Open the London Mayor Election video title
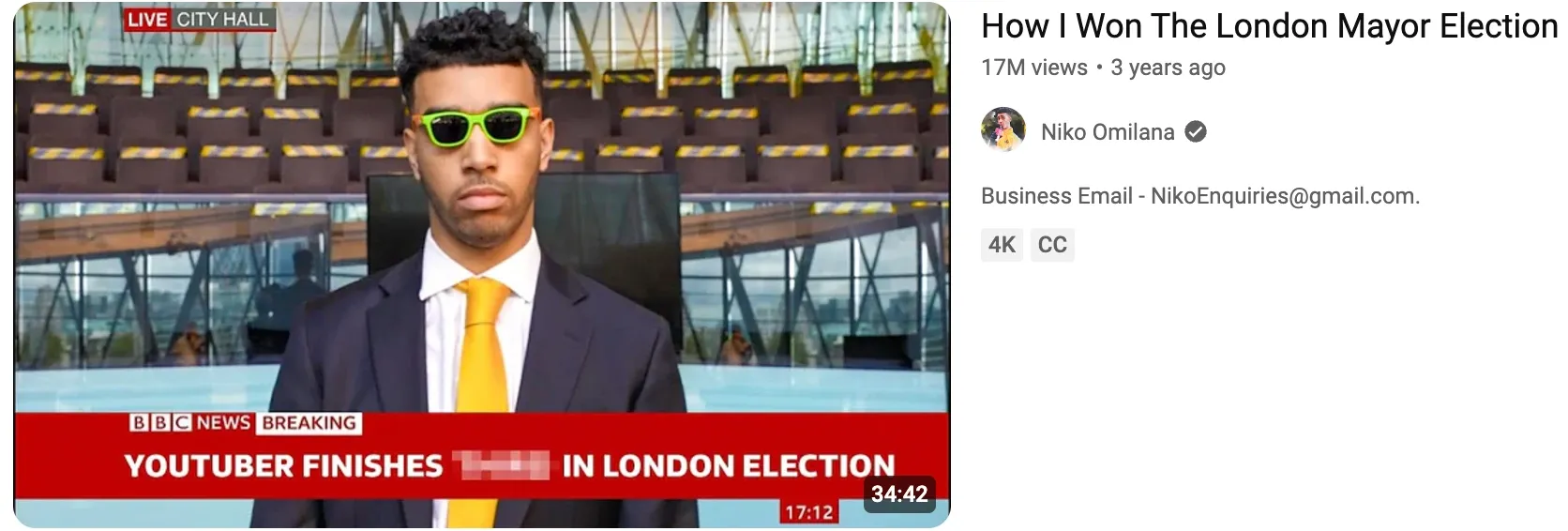The image size is (1568, 531). pyautogui.click(x=1269, y=26)
